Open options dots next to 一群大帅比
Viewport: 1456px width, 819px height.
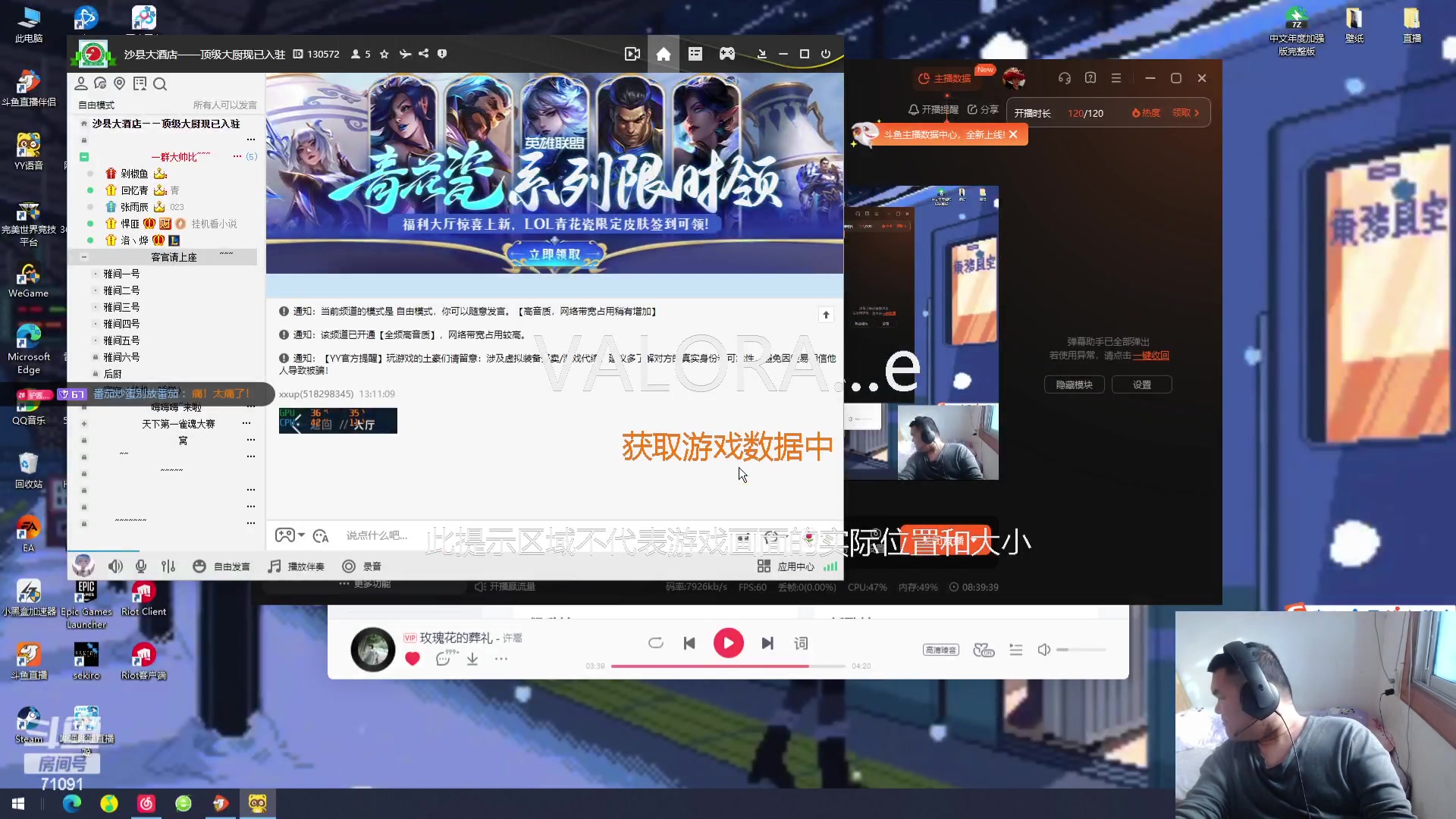(237, 156)
